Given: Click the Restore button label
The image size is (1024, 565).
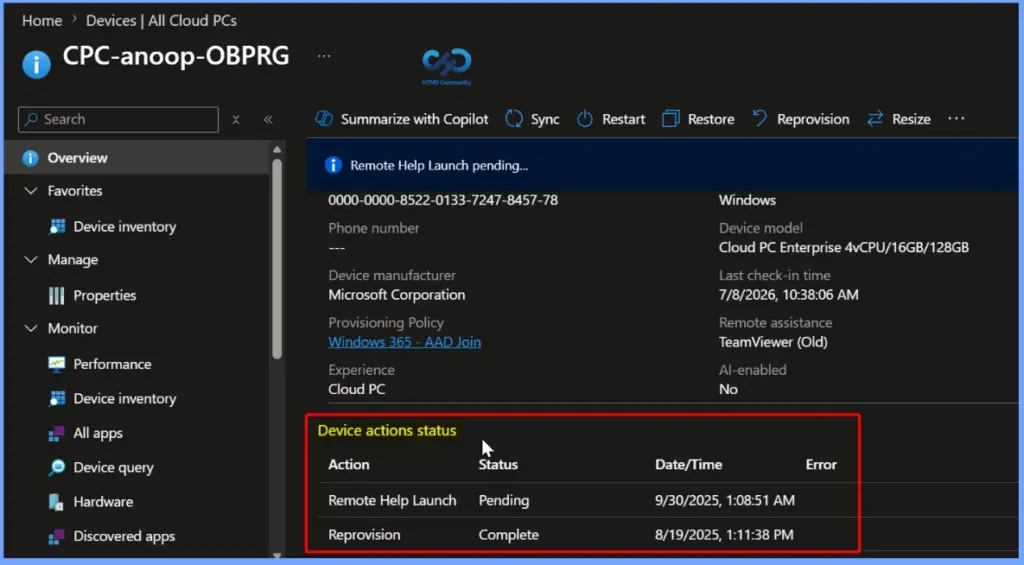Looking at the screenshot, I should point(711,119).
